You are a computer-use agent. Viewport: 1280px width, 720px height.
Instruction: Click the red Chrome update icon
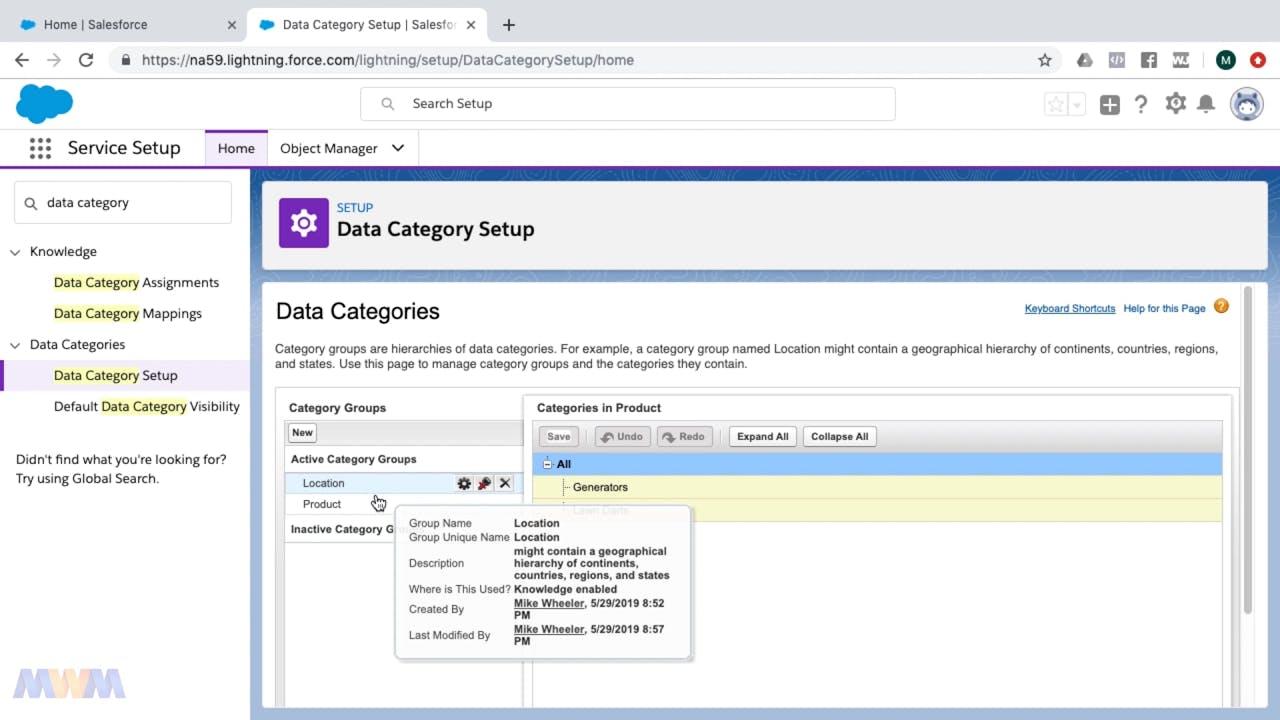pyautogui.click(x=1258, y=60)
